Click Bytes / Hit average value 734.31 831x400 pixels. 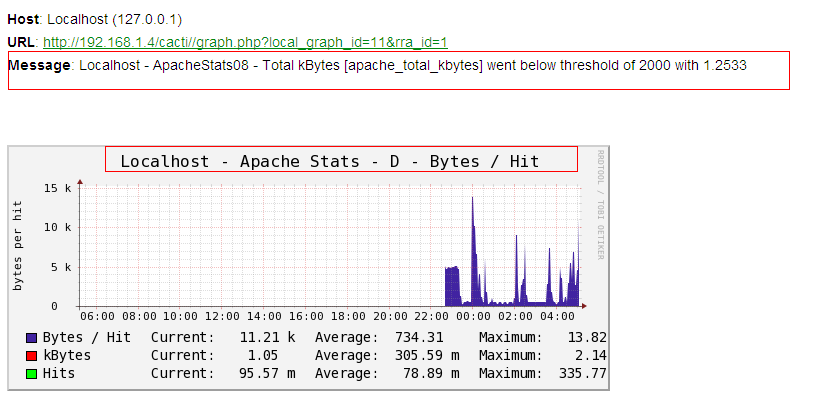(x=421, y=338)
